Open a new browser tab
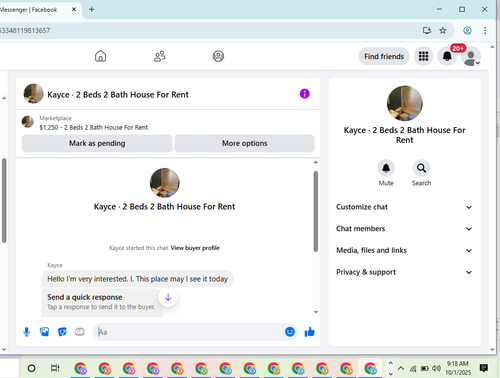 point(92,9)
